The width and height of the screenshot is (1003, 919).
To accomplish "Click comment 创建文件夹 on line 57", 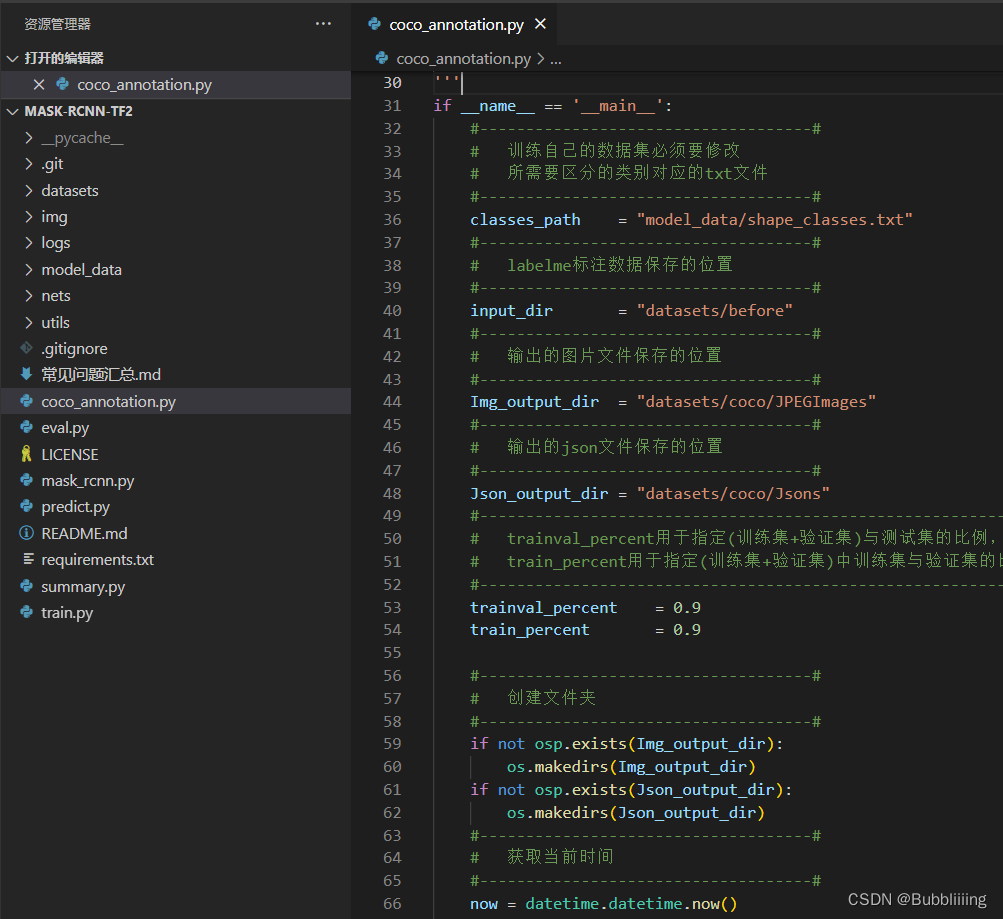I will coord(551,697).
